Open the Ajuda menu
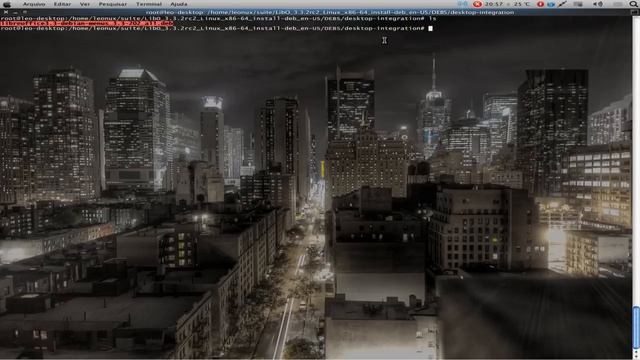Viewport: 640px width, 360px height. [178, 4]
